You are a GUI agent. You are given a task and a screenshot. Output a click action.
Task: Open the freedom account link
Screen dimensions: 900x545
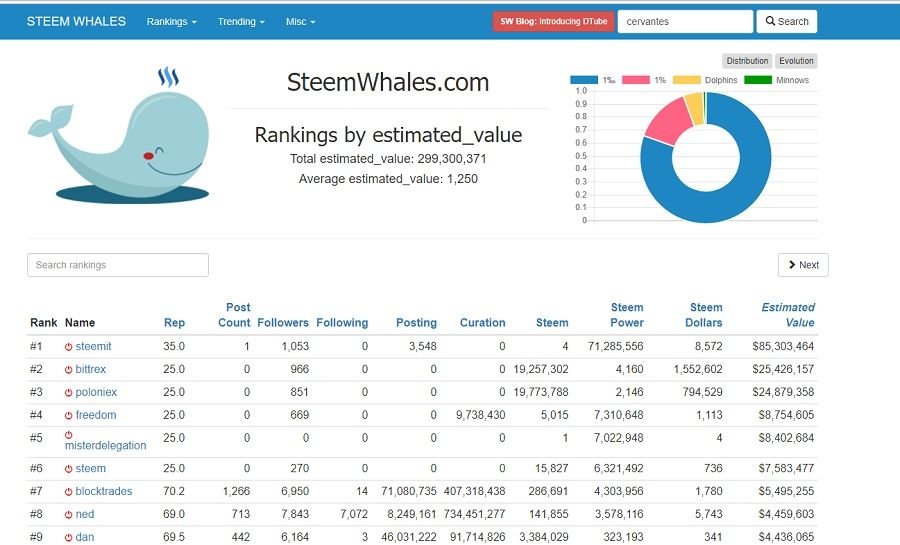pos(96,415)
